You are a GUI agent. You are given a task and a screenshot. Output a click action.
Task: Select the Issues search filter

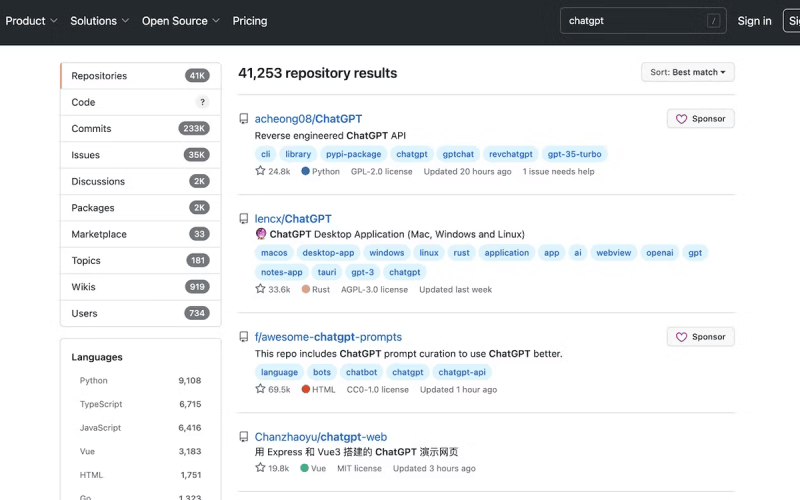(x=141, y=155)
